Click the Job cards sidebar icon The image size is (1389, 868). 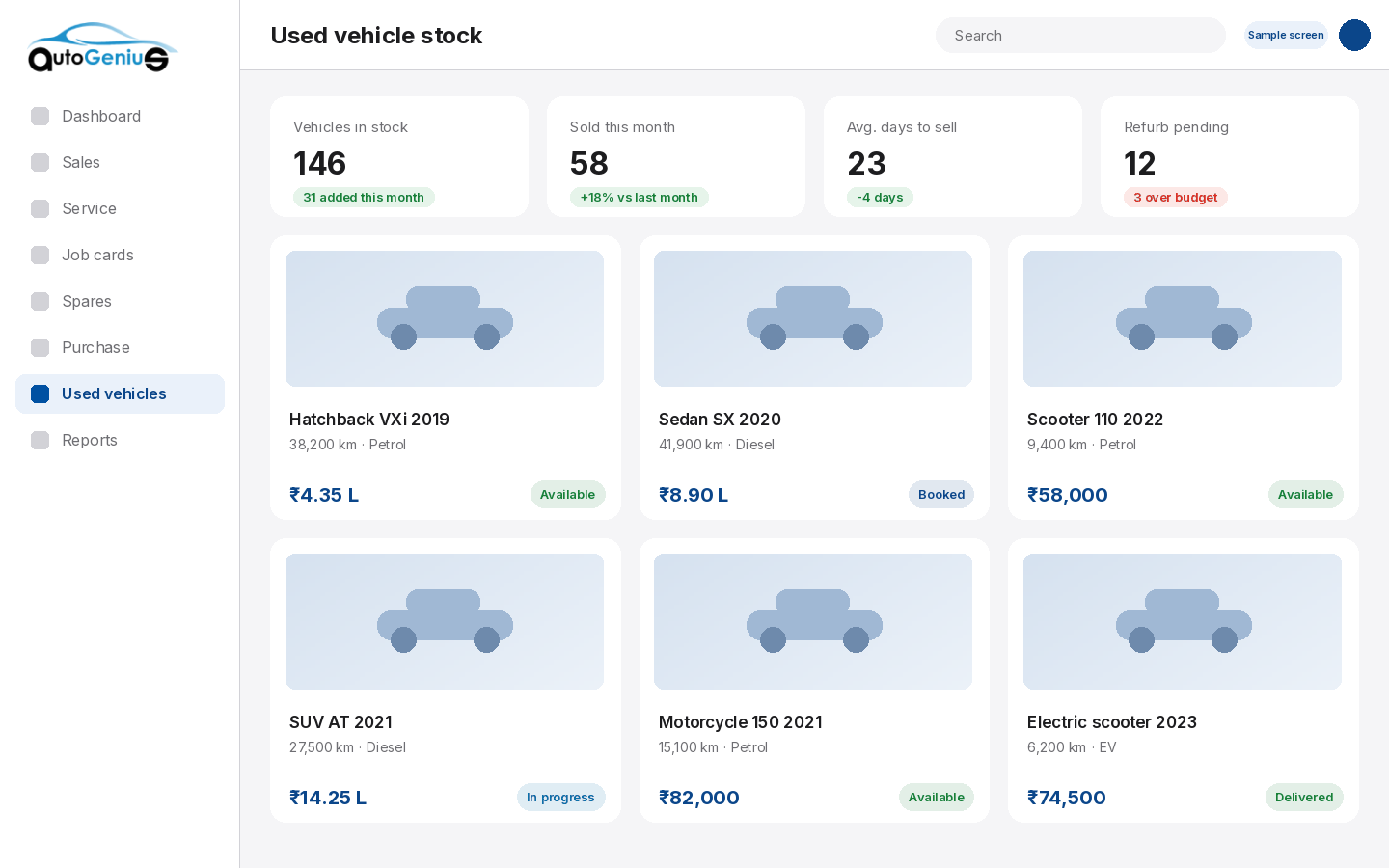40,255
